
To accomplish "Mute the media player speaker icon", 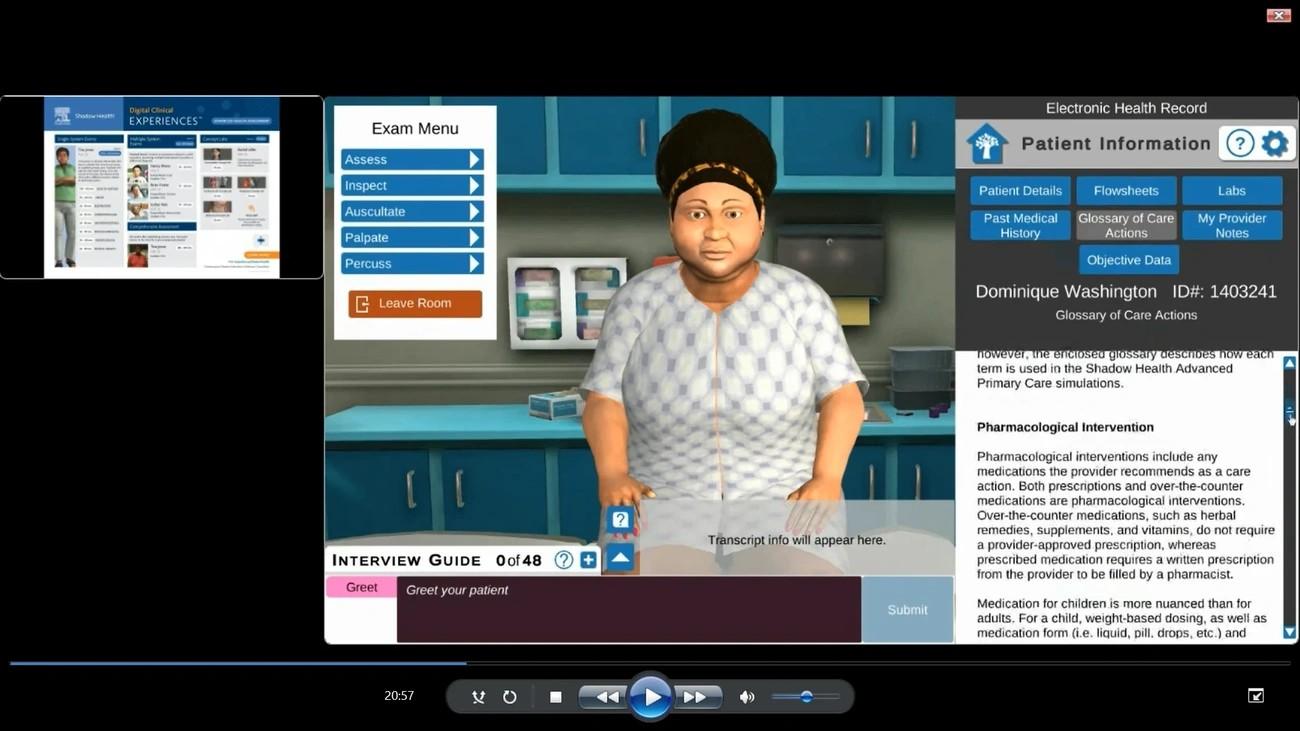I will coord(746,696).
